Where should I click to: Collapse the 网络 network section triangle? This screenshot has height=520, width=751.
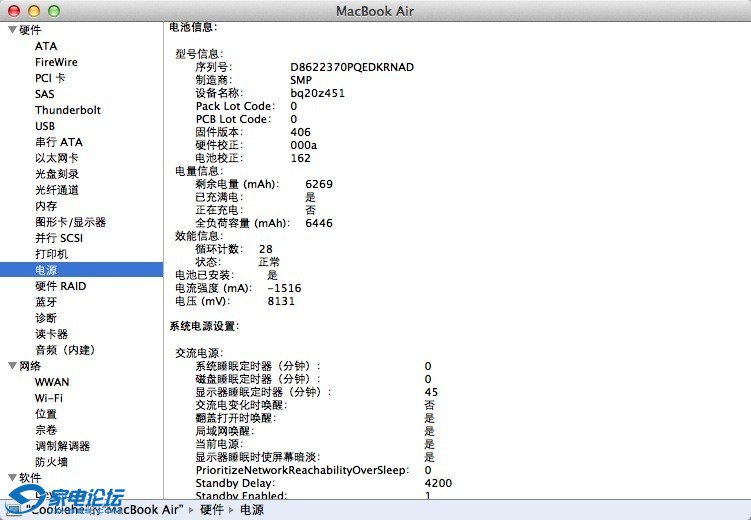[12, 366]
